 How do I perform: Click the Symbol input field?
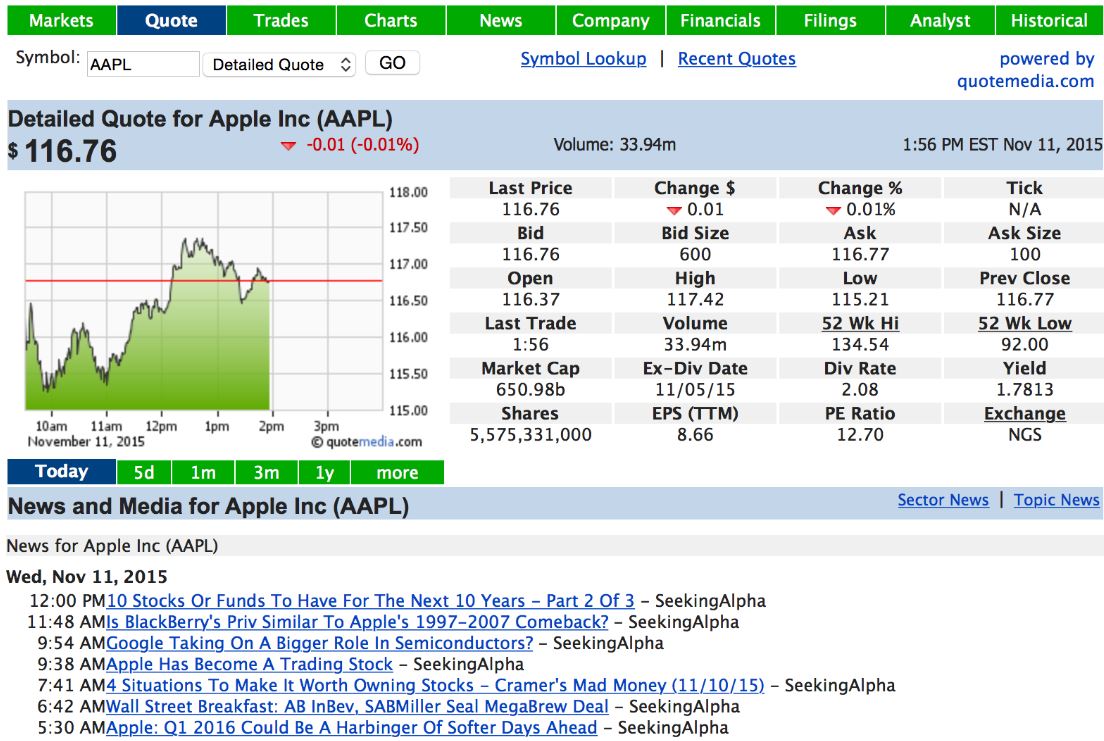coord(143,64)
